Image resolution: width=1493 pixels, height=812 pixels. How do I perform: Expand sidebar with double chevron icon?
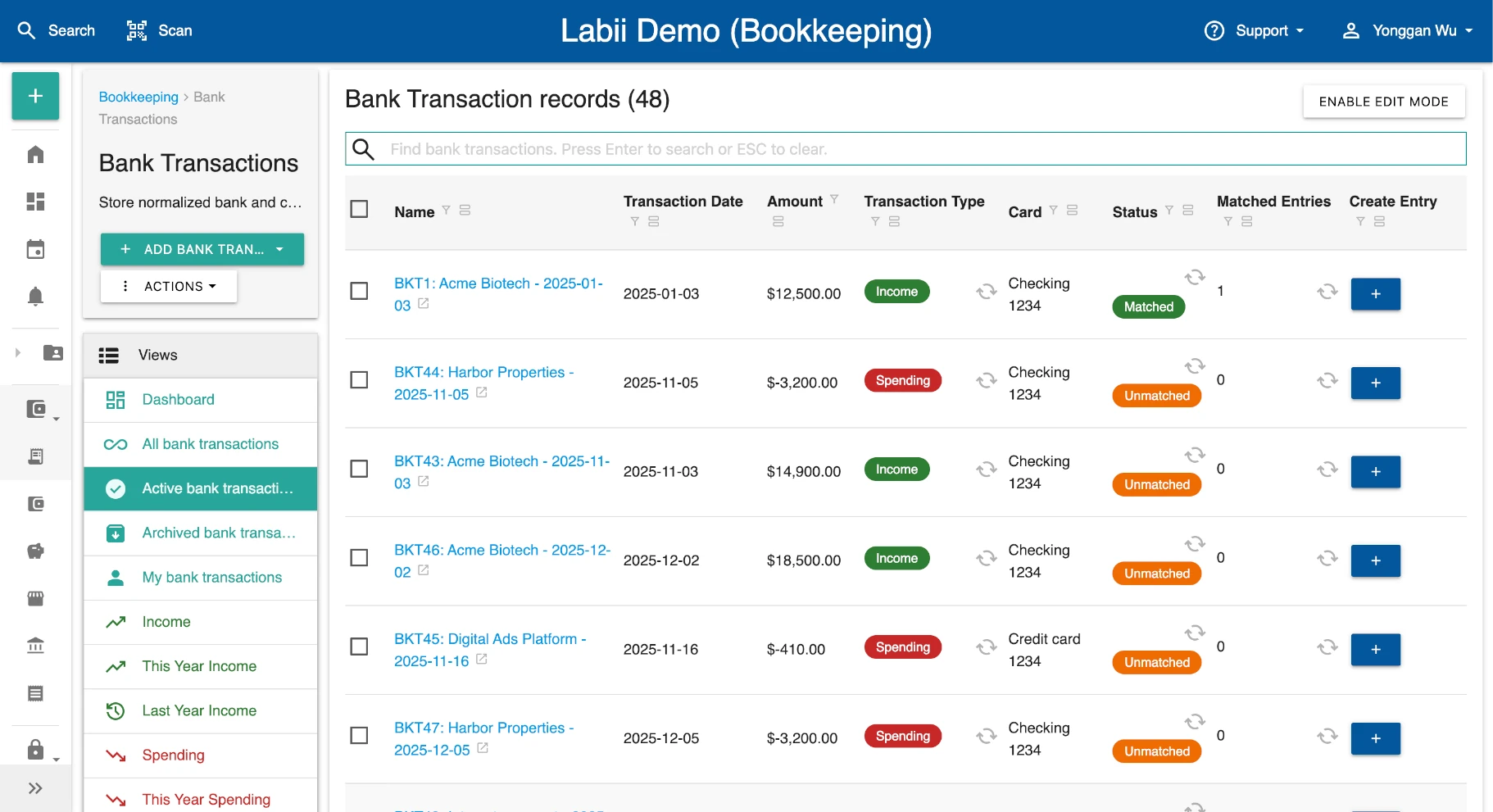pos(35,788)
